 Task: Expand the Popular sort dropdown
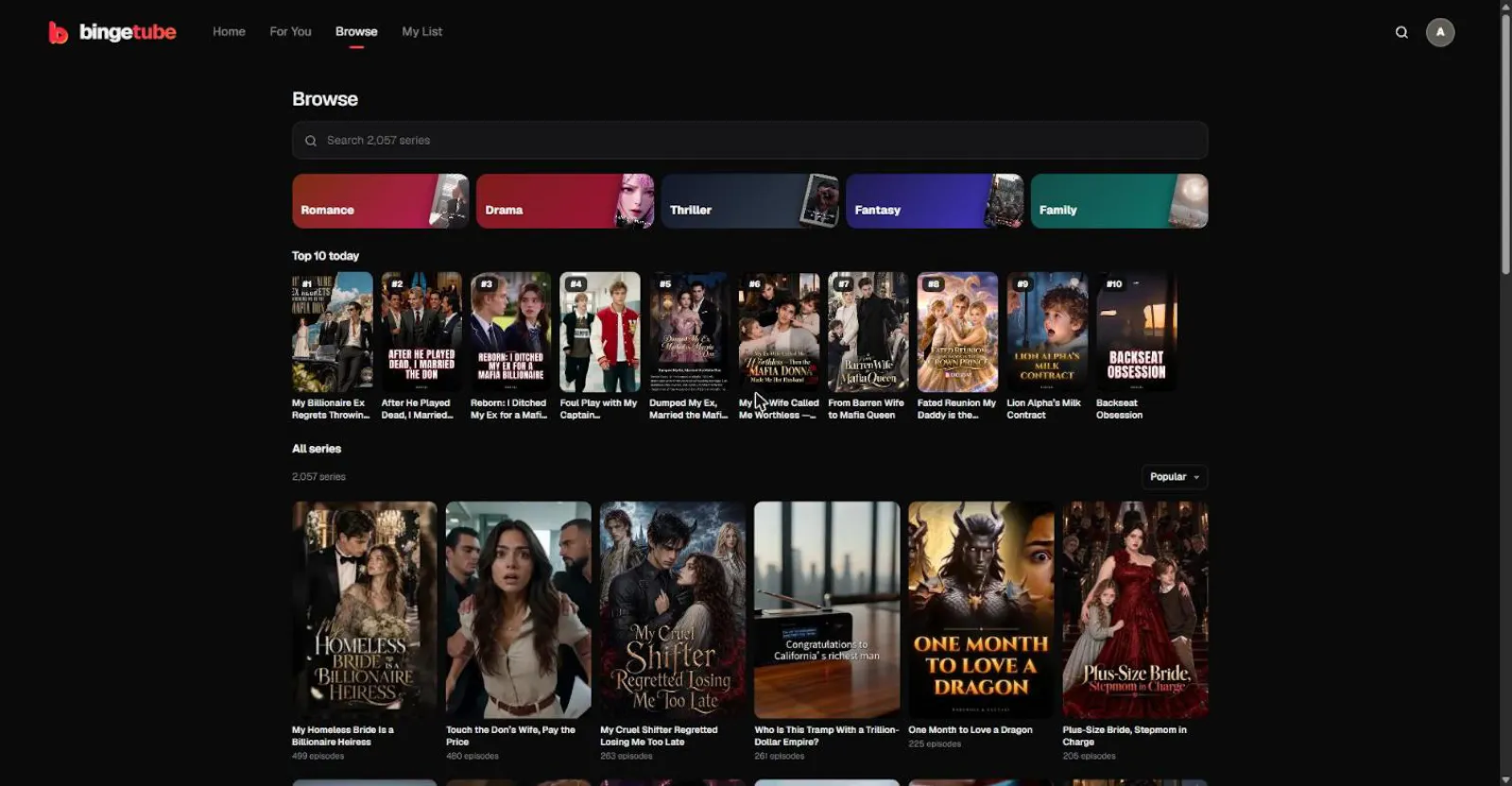(1175, 477)
